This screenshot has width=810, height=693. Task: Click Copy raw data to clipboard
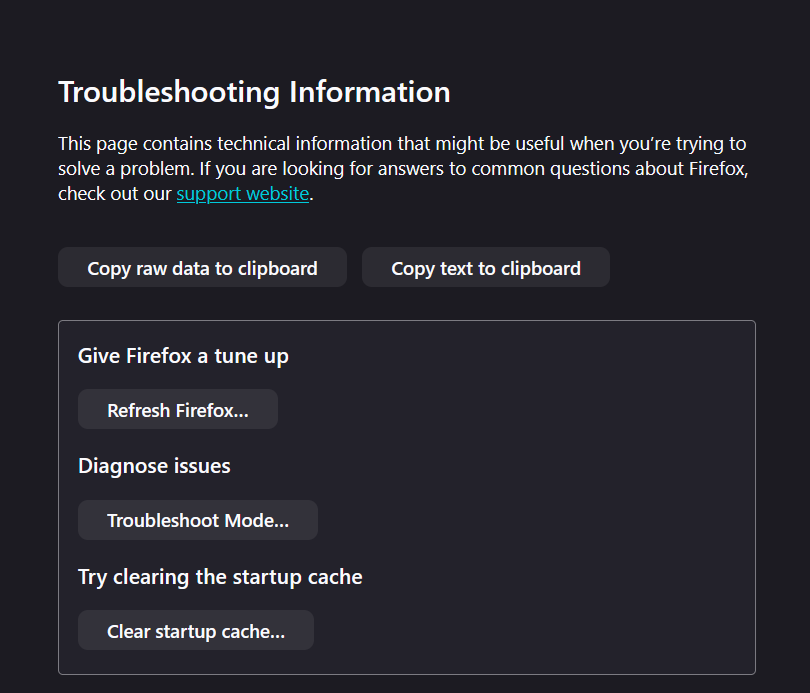pos(202,267)
